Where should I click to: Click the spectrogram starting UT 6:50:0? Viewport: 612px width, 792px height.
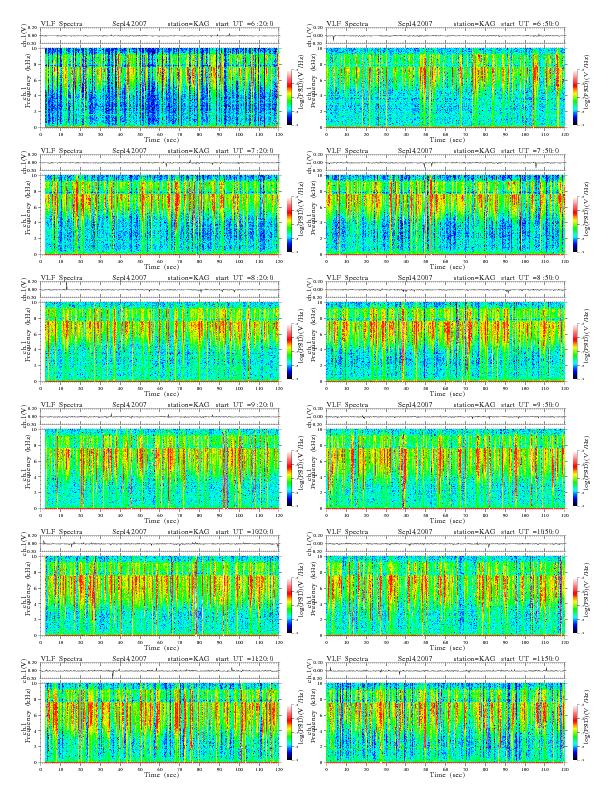(x=445, y=88)
